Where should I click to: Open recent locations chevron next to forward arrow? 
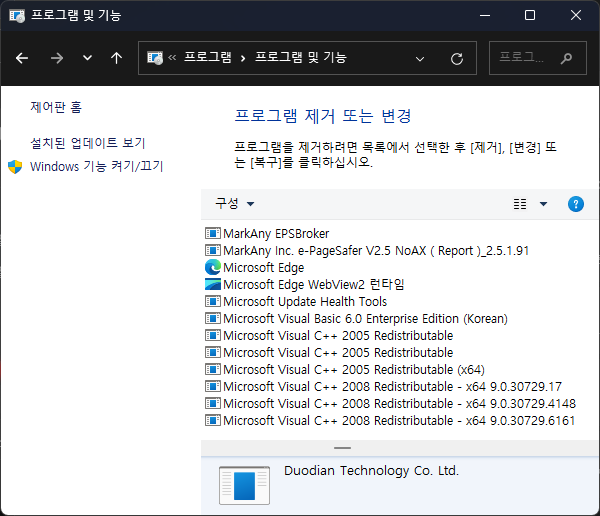[x=88, y=58]
